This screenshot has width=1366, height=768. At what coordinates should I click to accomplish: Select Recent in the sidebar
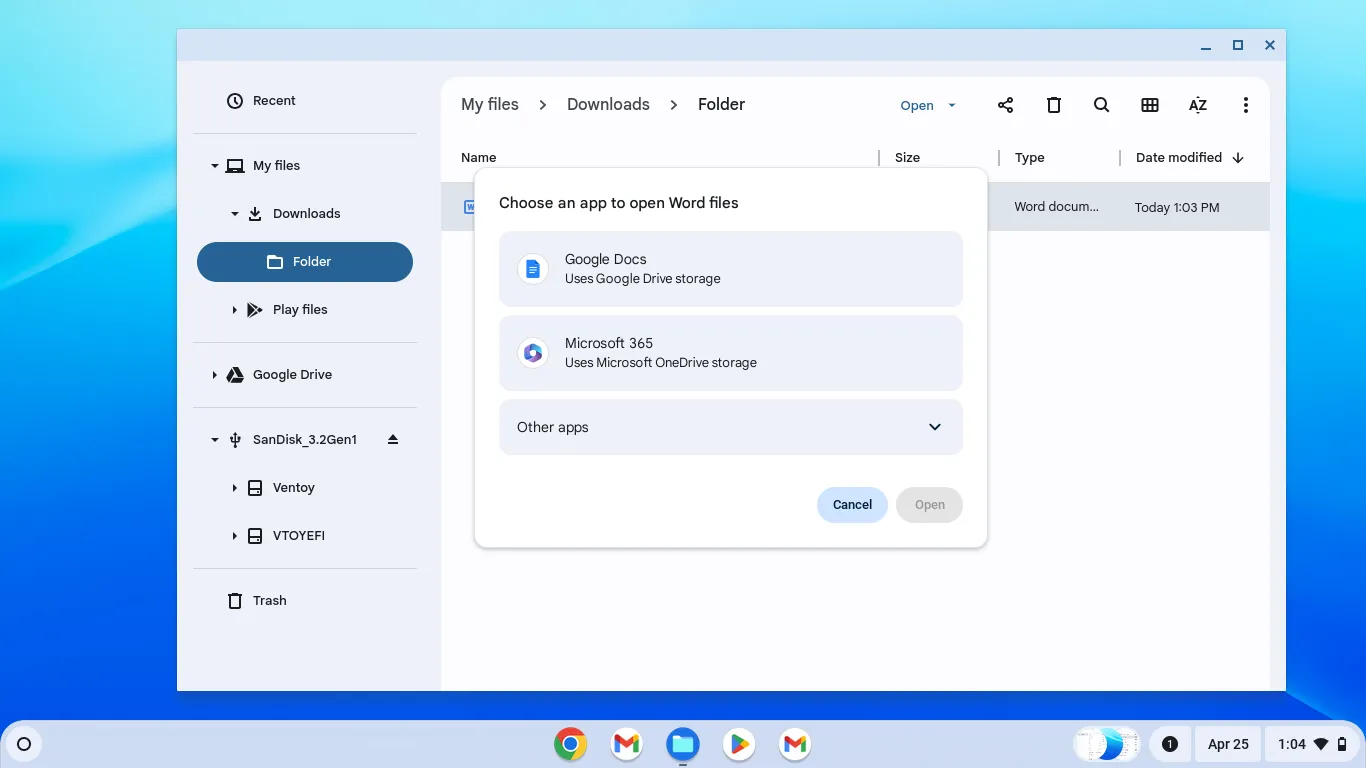point(305,101)
